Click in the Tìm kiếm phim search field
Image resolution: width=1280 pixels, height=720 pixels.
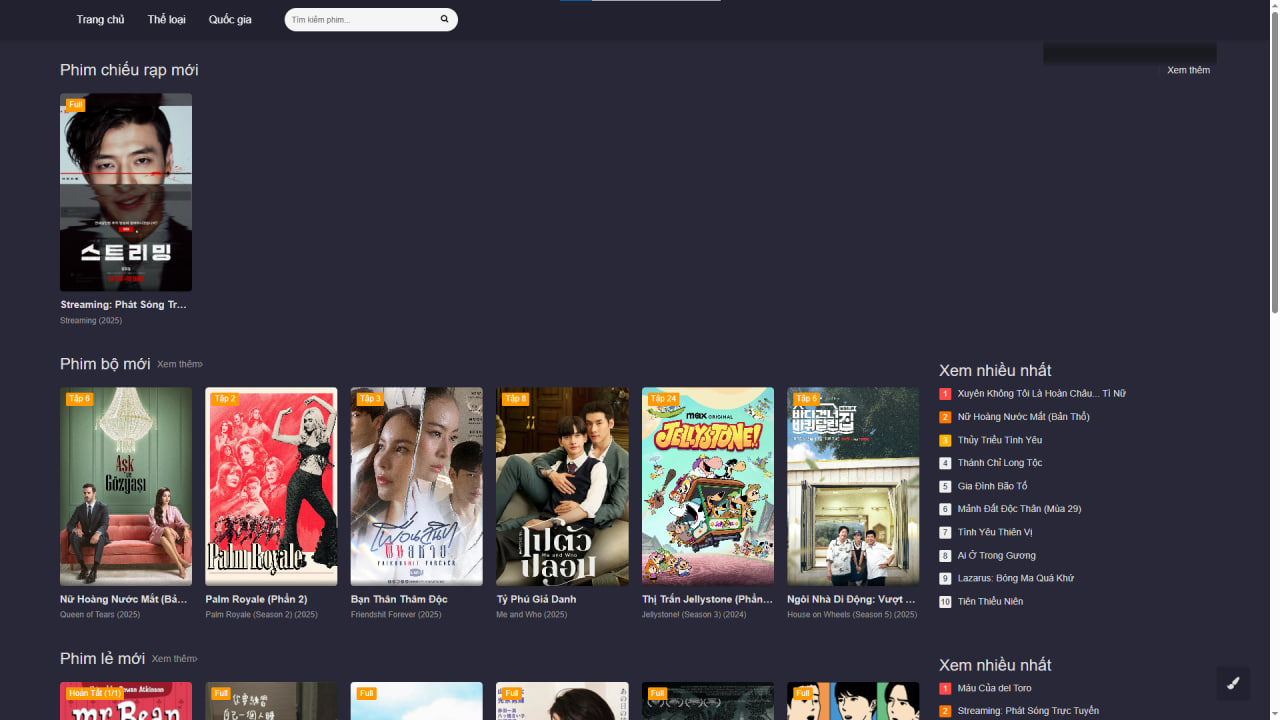[x=360, y=20]
